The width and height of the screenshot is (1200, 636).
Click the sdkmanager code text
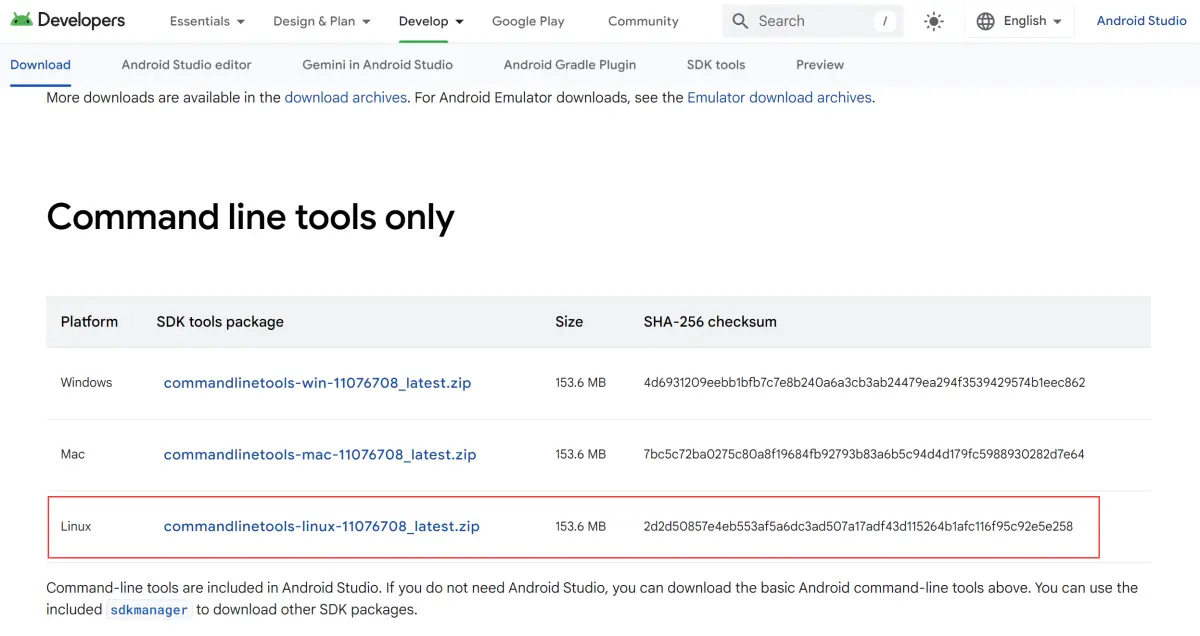[148, 610]
